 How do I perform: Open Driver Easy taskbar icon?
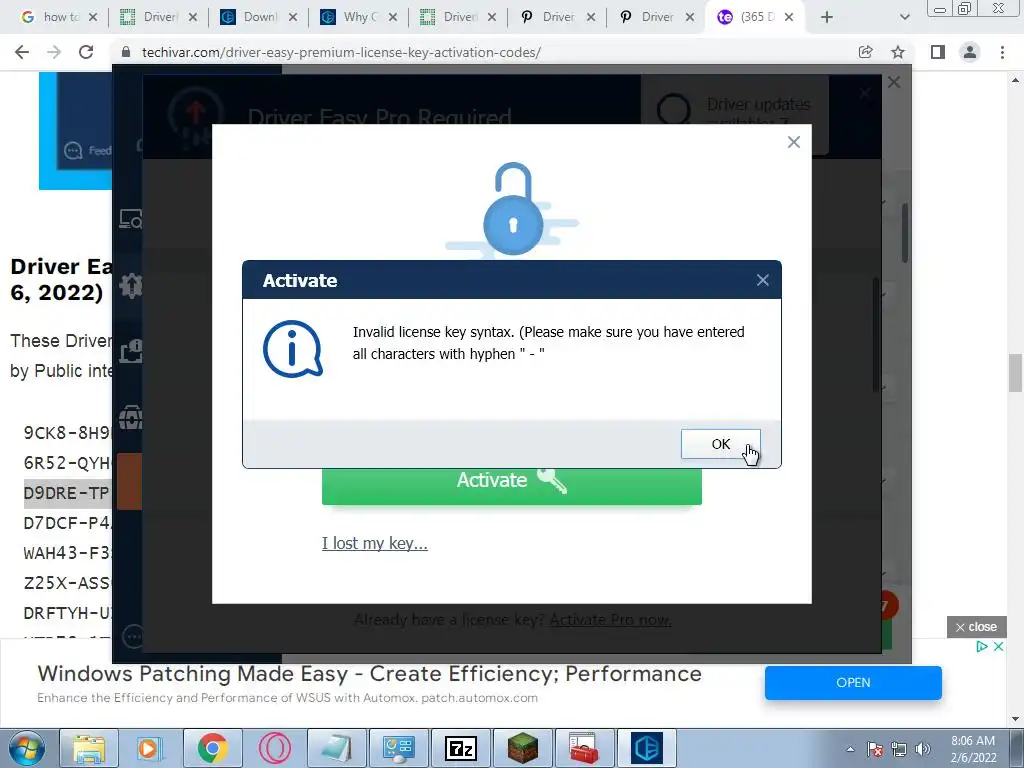(x=647, y=748)
